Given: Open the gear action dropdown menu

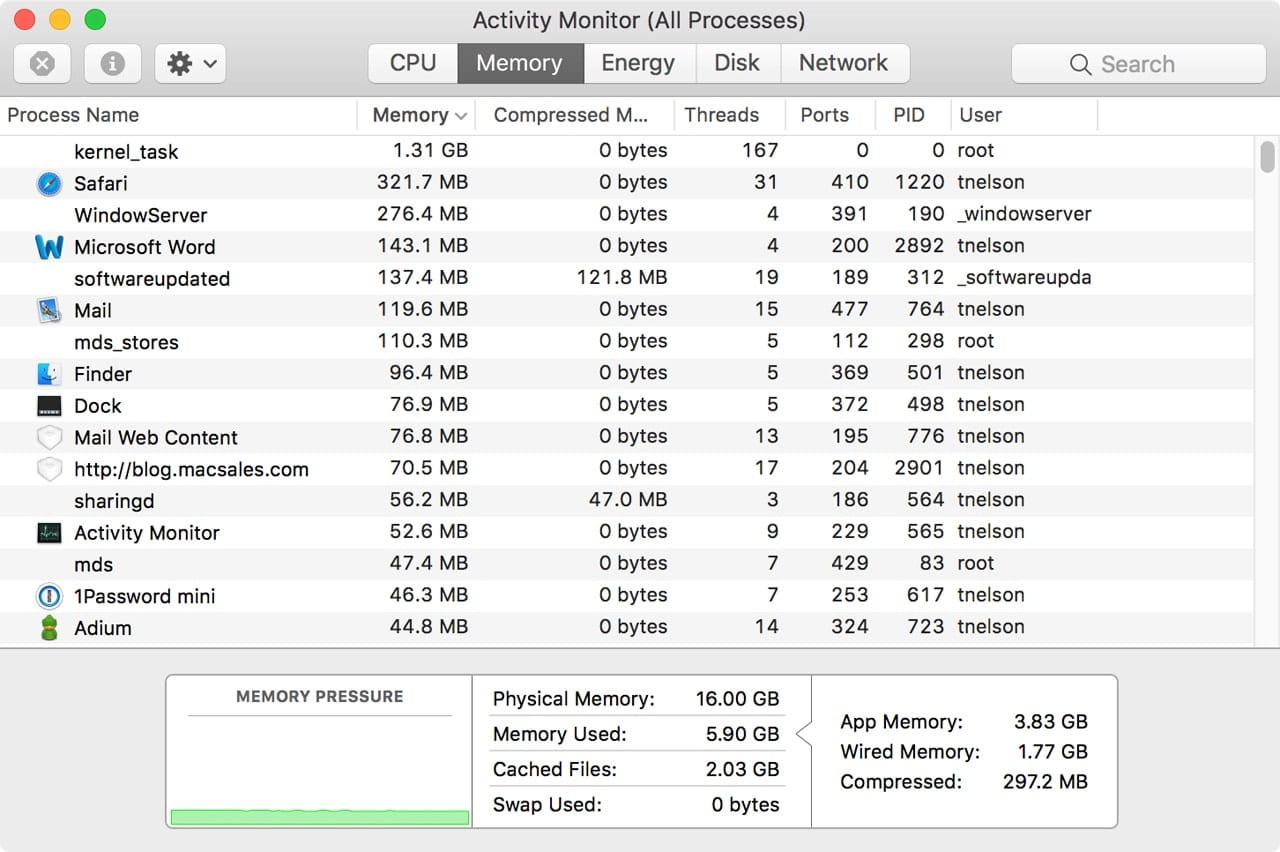Looking at the screenshot, I should tap(190, 64).
